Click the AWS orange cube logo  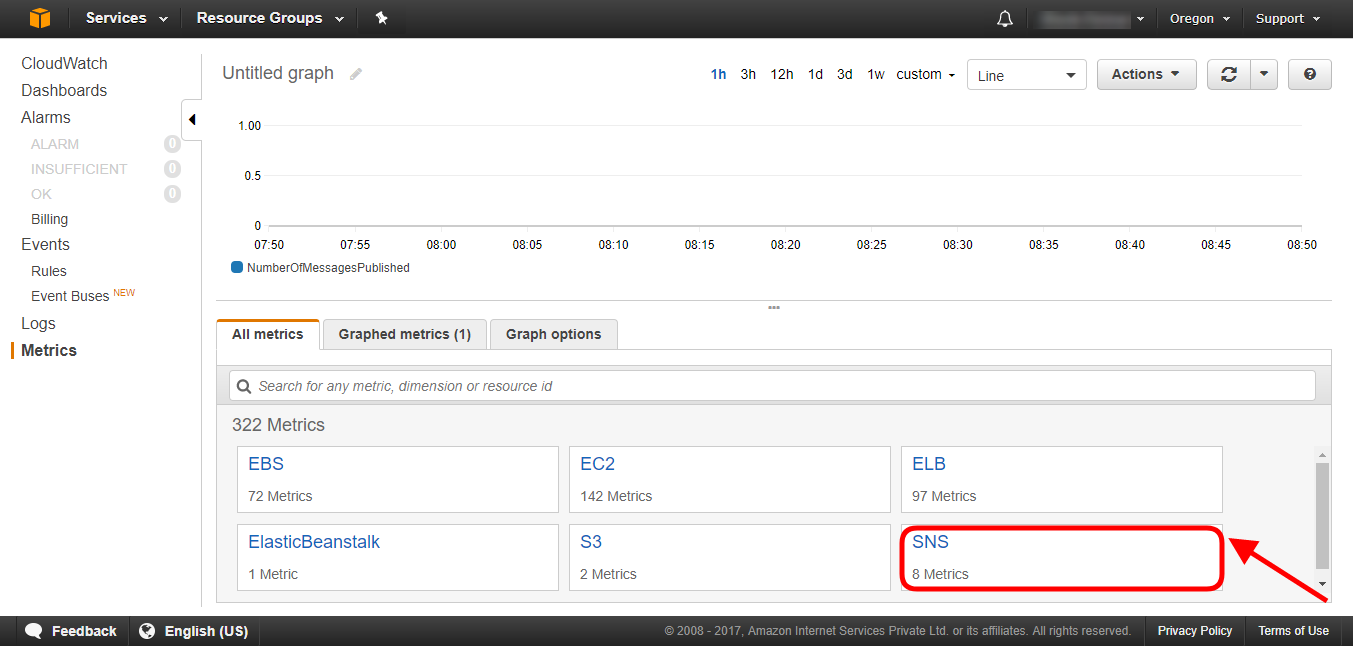pos(39,18)
